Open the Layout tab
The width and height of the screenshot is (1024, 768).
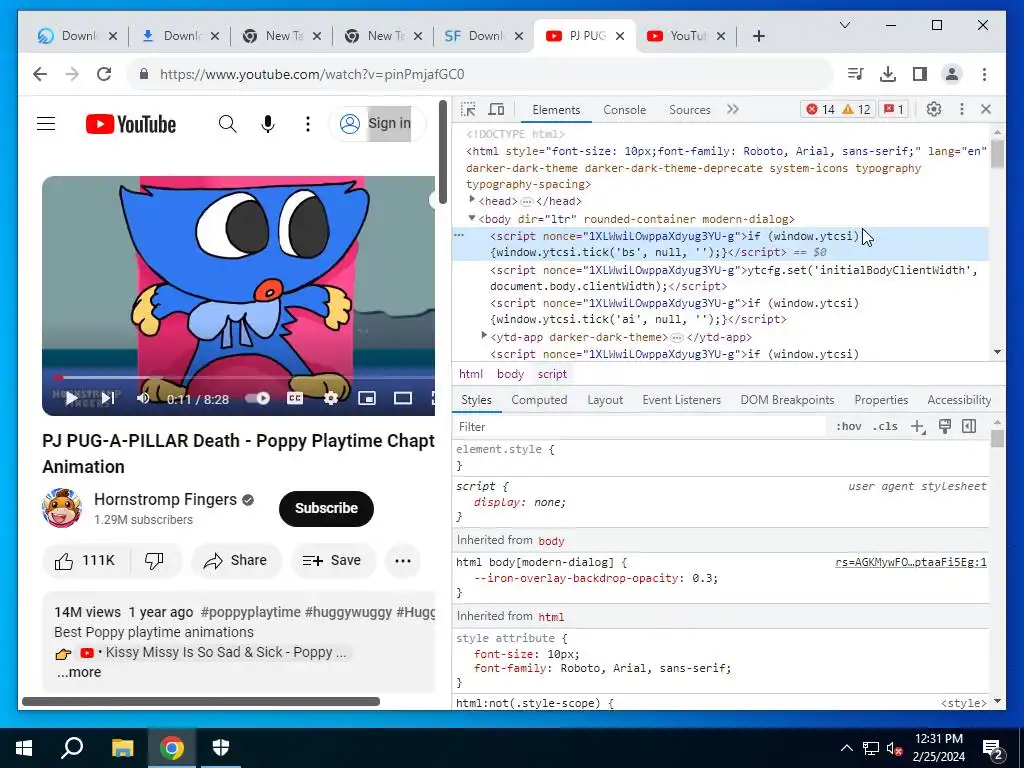pos(605,400)
